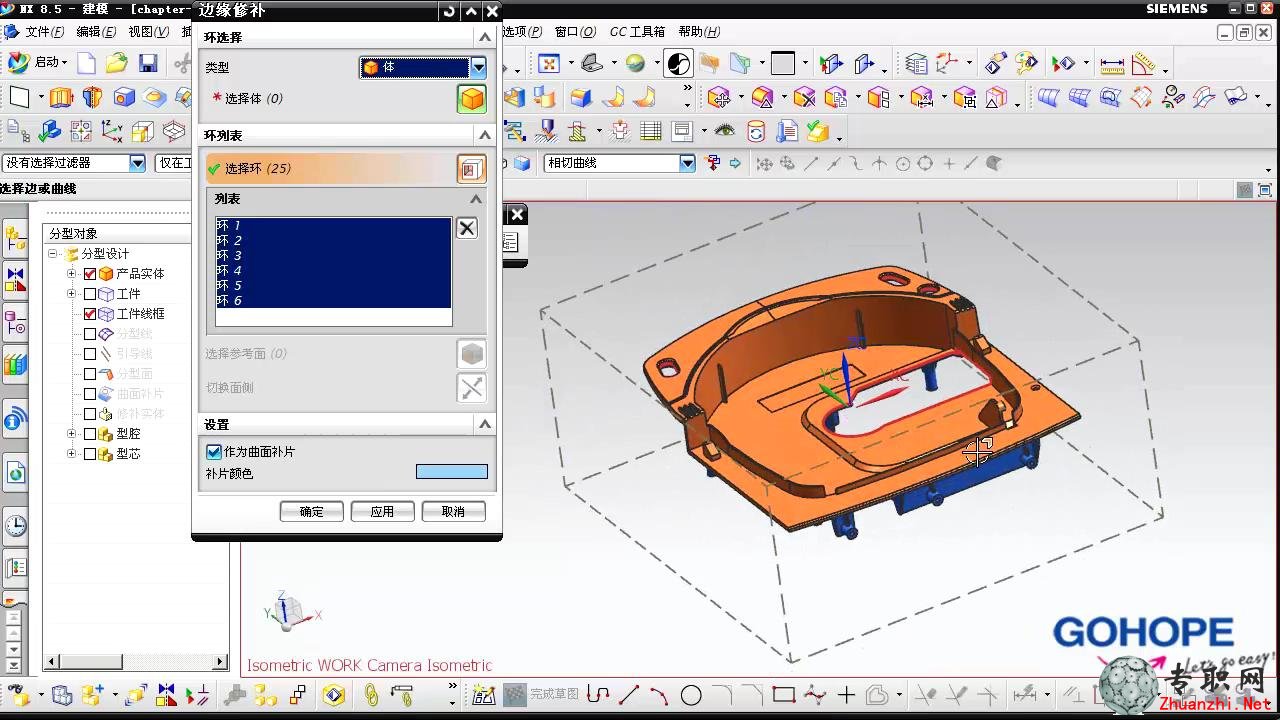The height and width of the screenshot is (720, 1280).
Task: Open the 类型 body type dropdown
Action: pos(479,67)
